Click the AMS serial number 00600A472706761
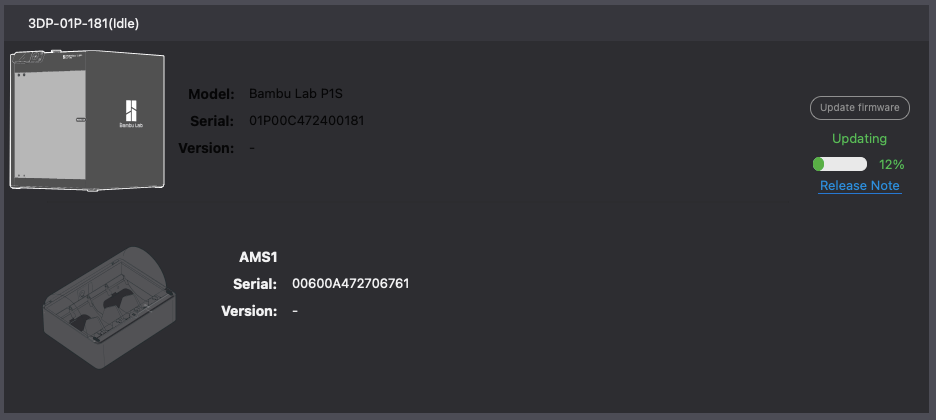This screenshot has height=420, width=936. 350,284
